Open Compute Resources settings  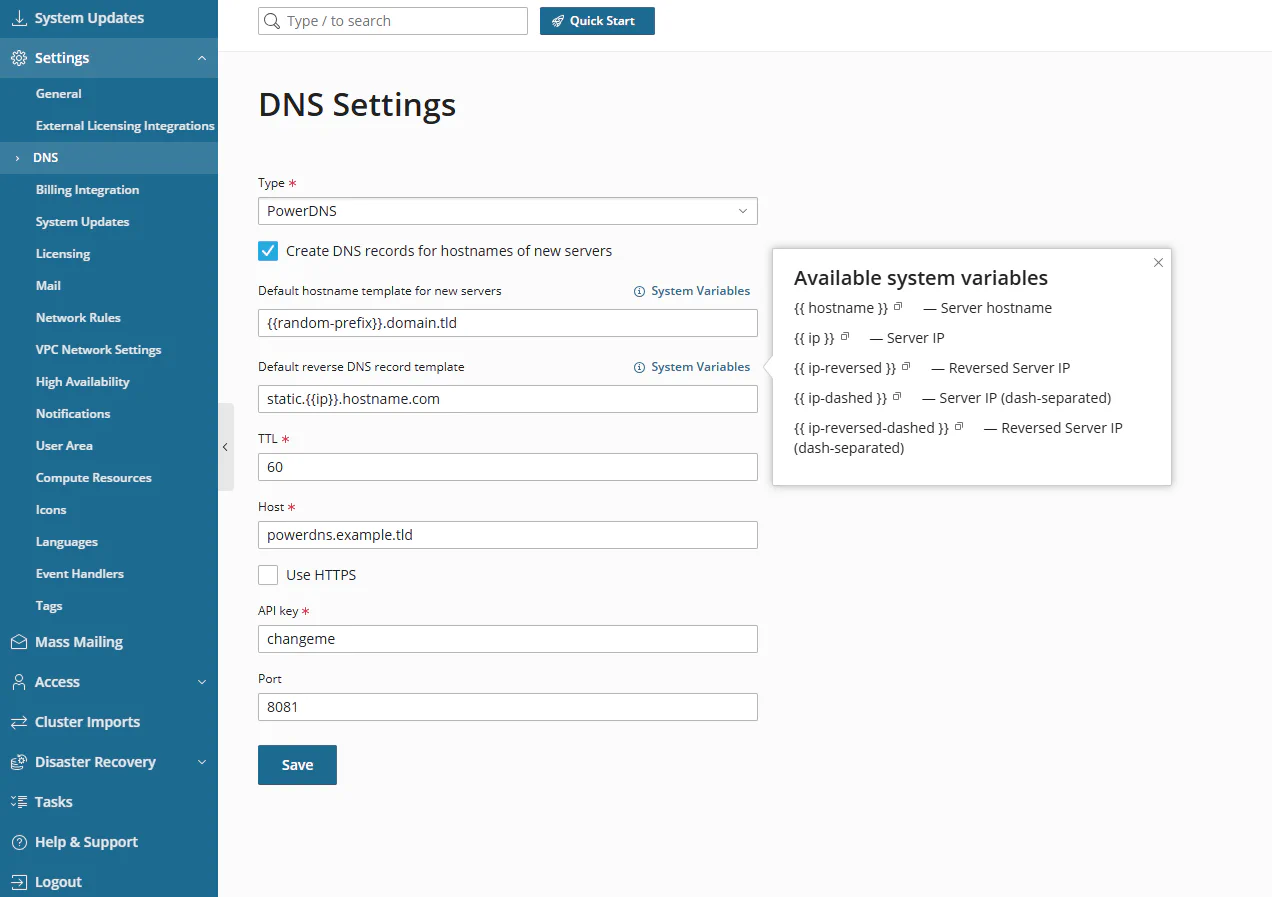(x=94, y=478)
